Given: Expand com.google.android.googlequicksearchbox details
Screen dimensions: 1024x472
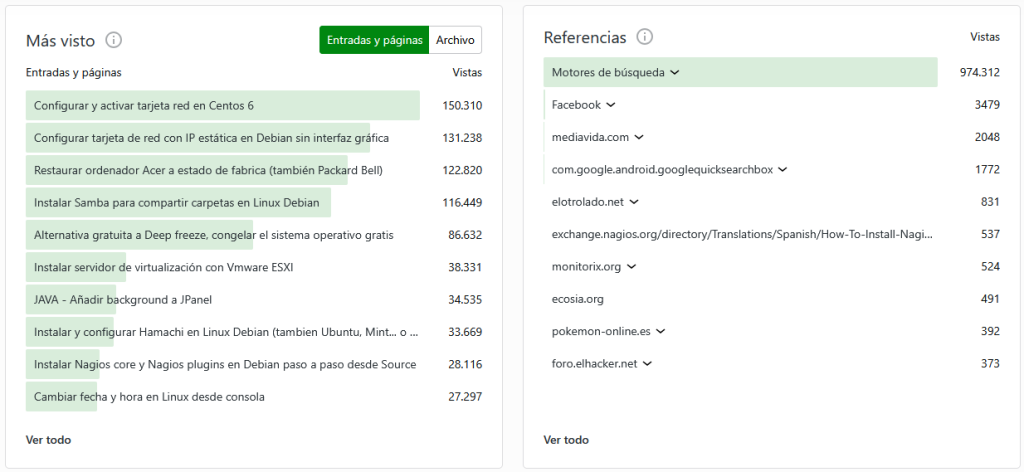Looking at the screenshot, I should click(x=783, y=170).
